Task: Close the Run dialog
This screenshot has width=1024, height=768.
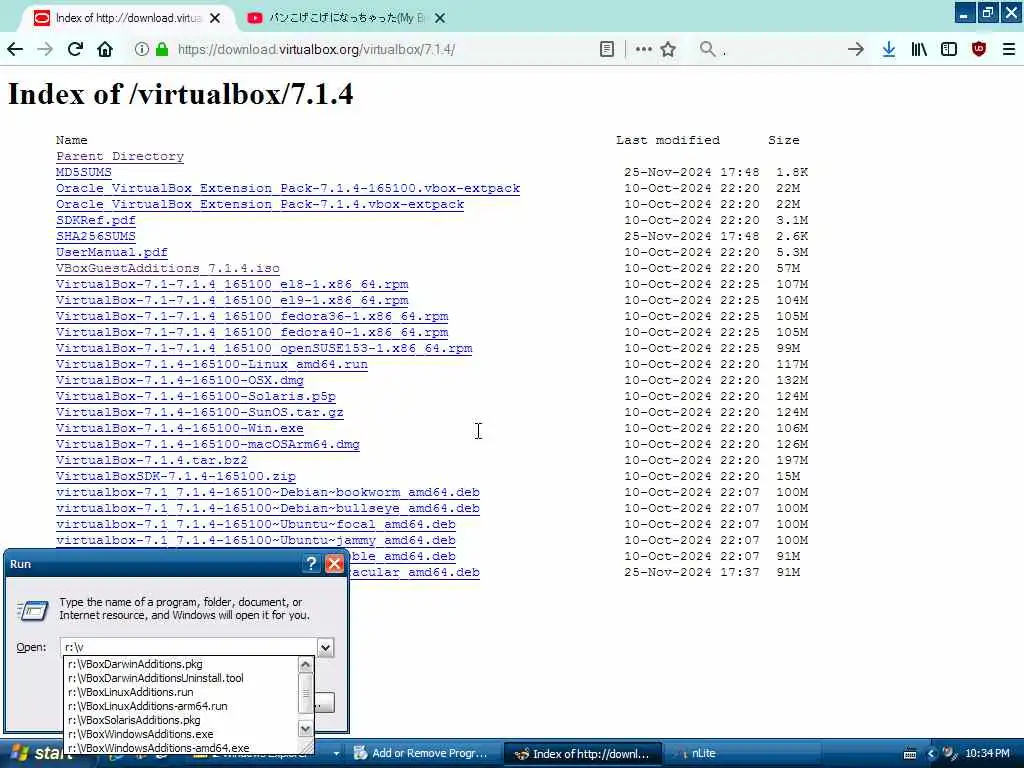Action: coord(334,564)
